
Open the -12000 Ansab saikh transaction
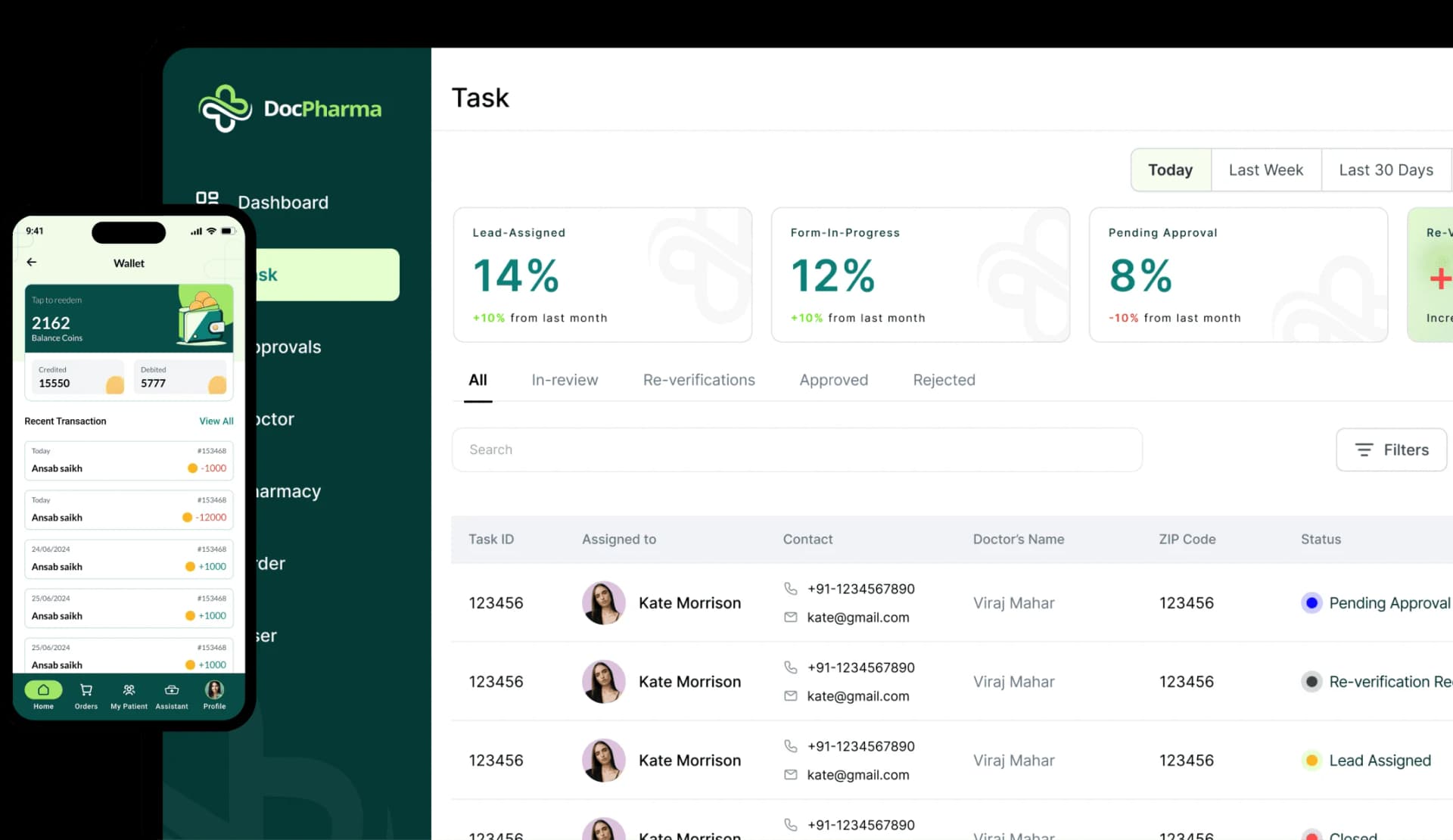pos(129,509)
